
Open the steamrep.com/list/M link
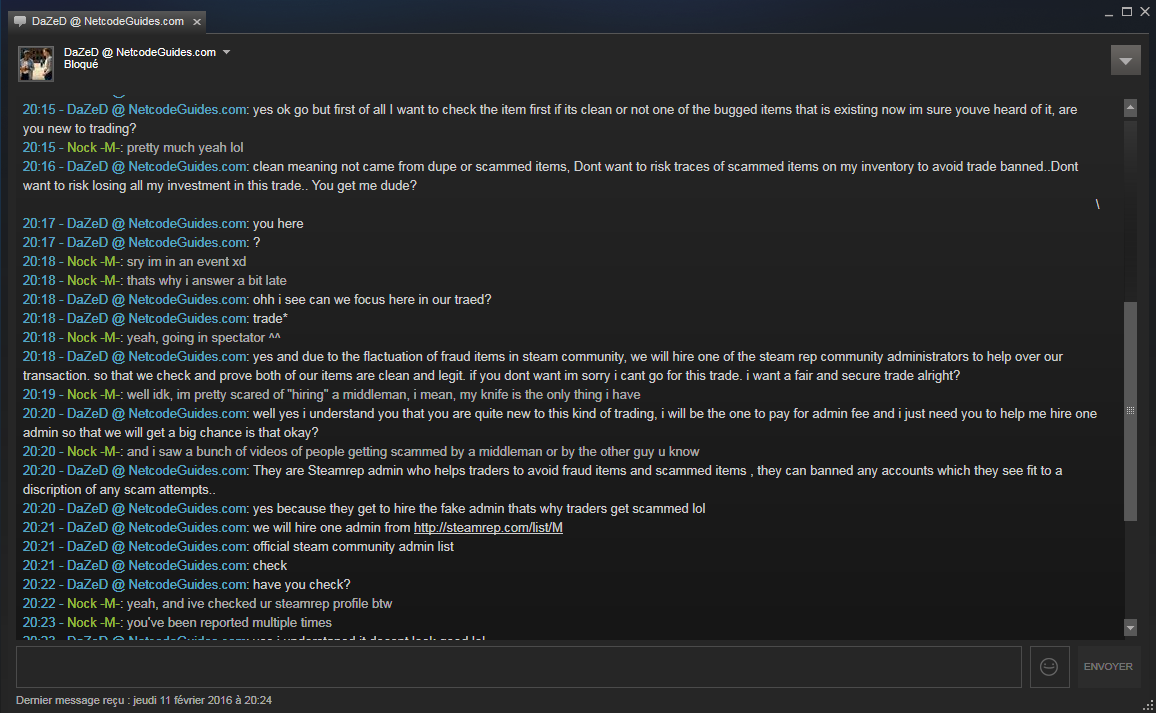[x=488, y=527]
